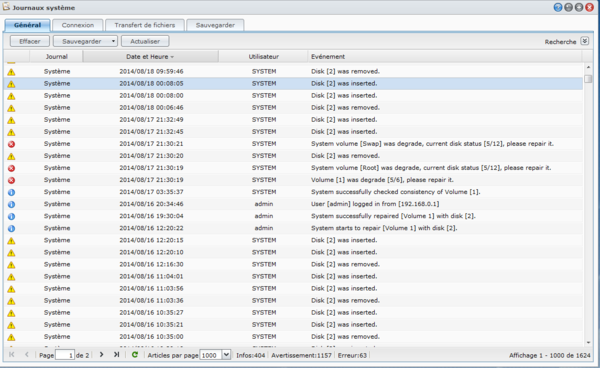600x368 pixels.
Task: Click 'admin' user in 20:34:46 row
Action: (x=264, y=204)
